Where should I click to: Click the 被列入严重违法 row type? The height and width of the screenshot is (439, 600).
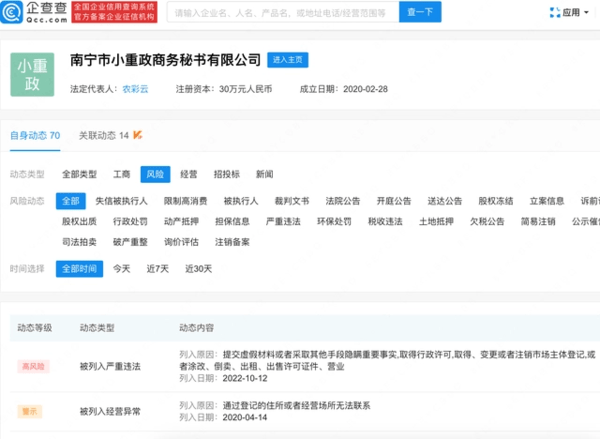[x=110, y=367]
